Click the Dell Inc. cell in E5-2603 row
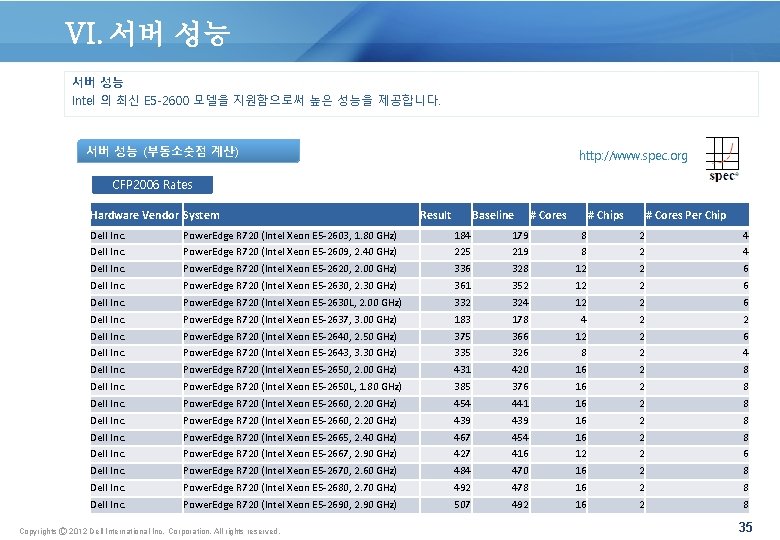The image size is (780, 540). click(136, 236)
